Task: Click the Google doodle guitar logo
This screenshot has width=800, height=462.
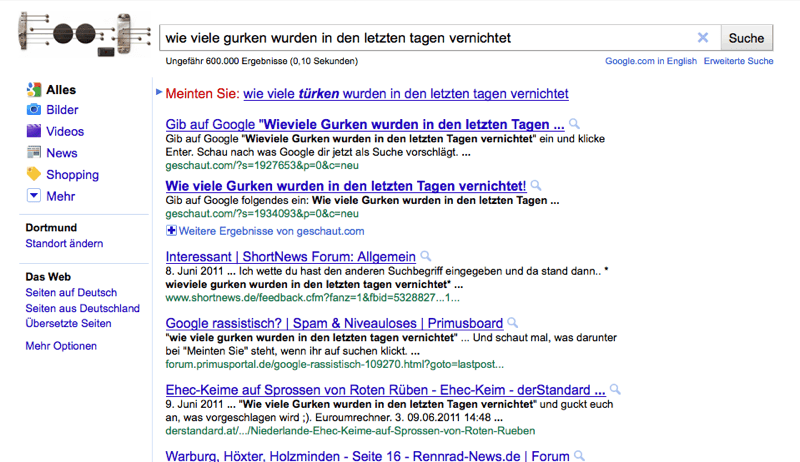Action: pyautogui.click(x=85, y=34)
